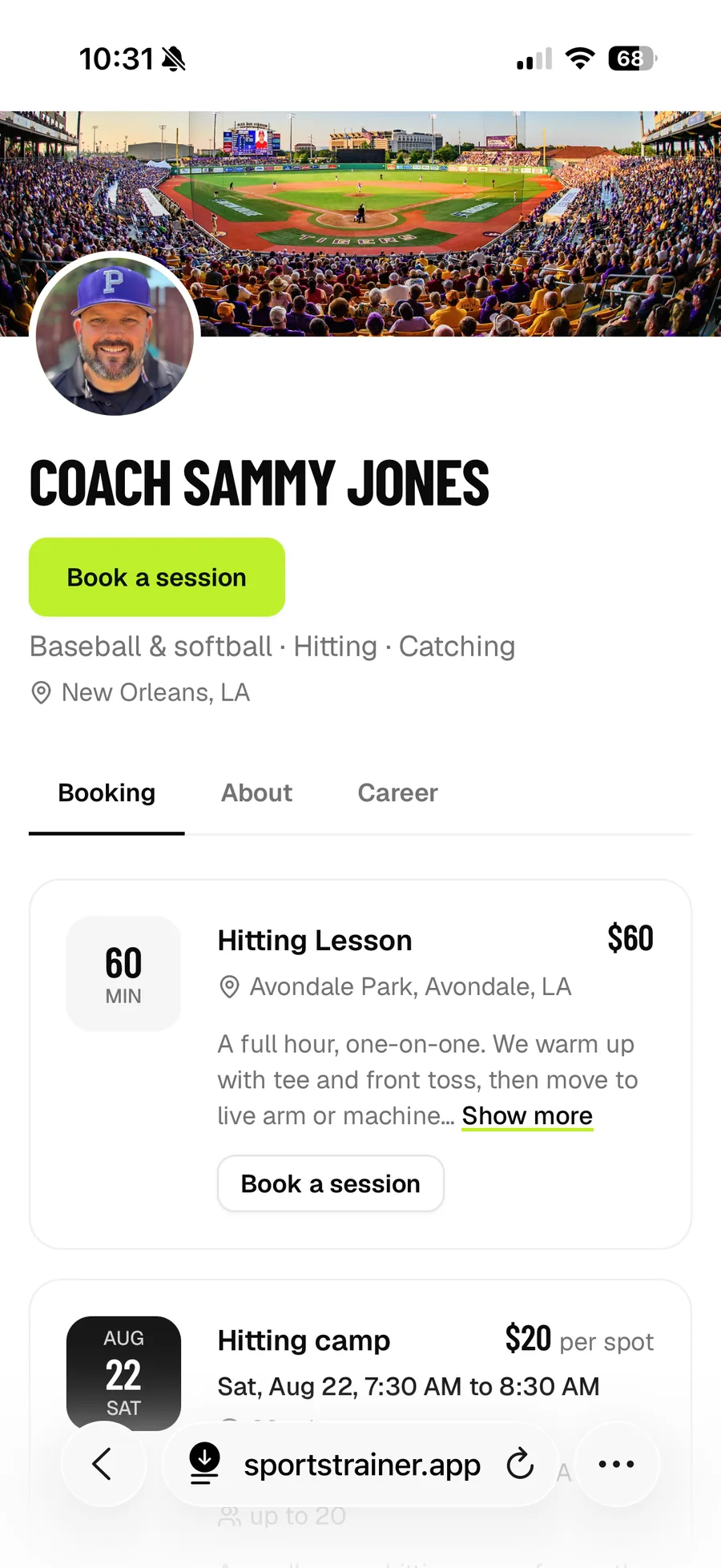Image resolution: width=721 pixels, height=1568 pixels.
Task: Select the Booking tab
Action: point(107,792)
